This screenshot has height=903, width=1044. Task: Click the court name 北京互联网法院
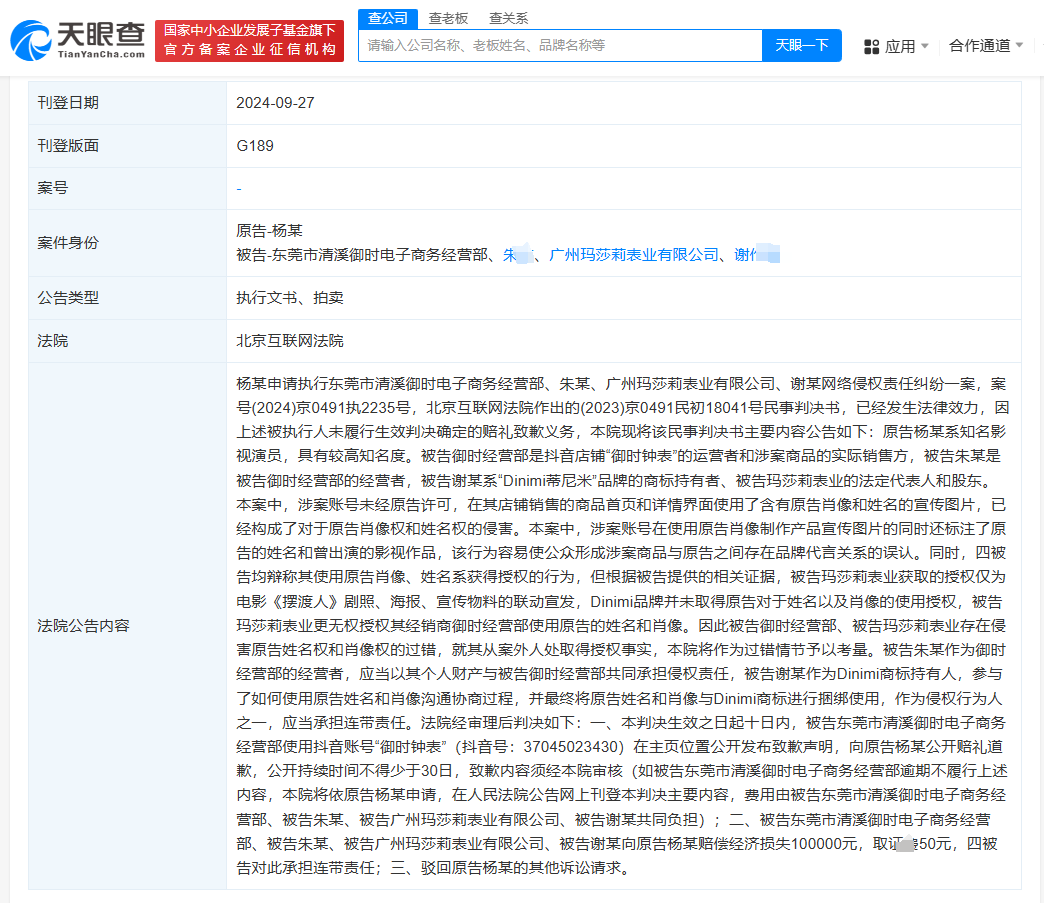[290, 341]
